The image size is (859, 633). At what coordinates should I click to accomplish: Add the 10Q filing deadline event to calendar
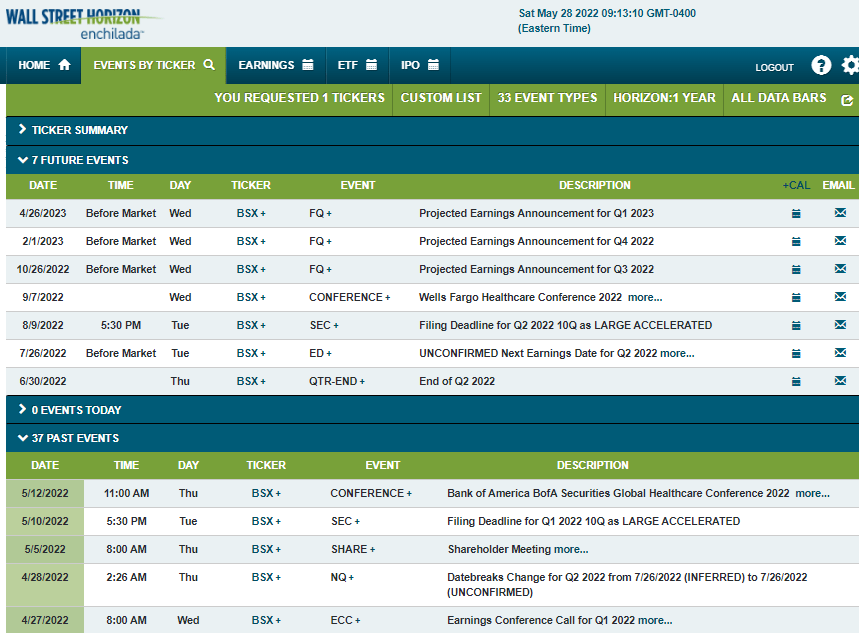coord(796,325)
